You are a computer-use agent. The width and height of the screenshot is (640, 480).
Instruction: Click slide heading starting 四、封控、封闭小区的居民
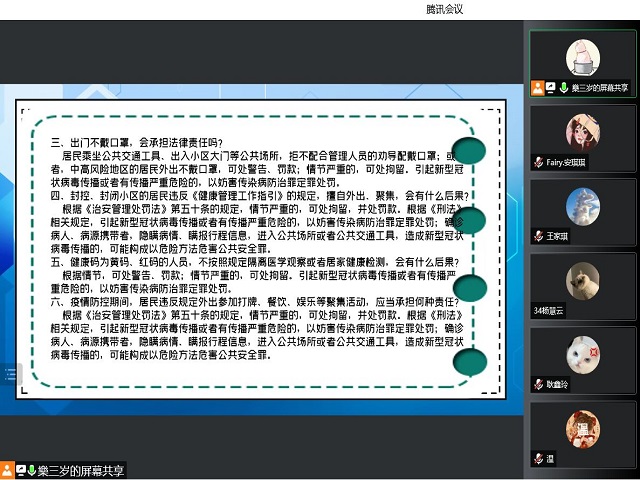(x=260, y=196)
